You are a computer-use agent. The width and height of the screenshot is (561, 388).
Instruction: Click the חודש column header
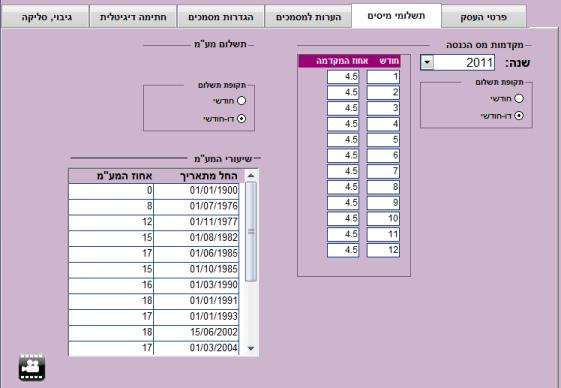(389, 61)
